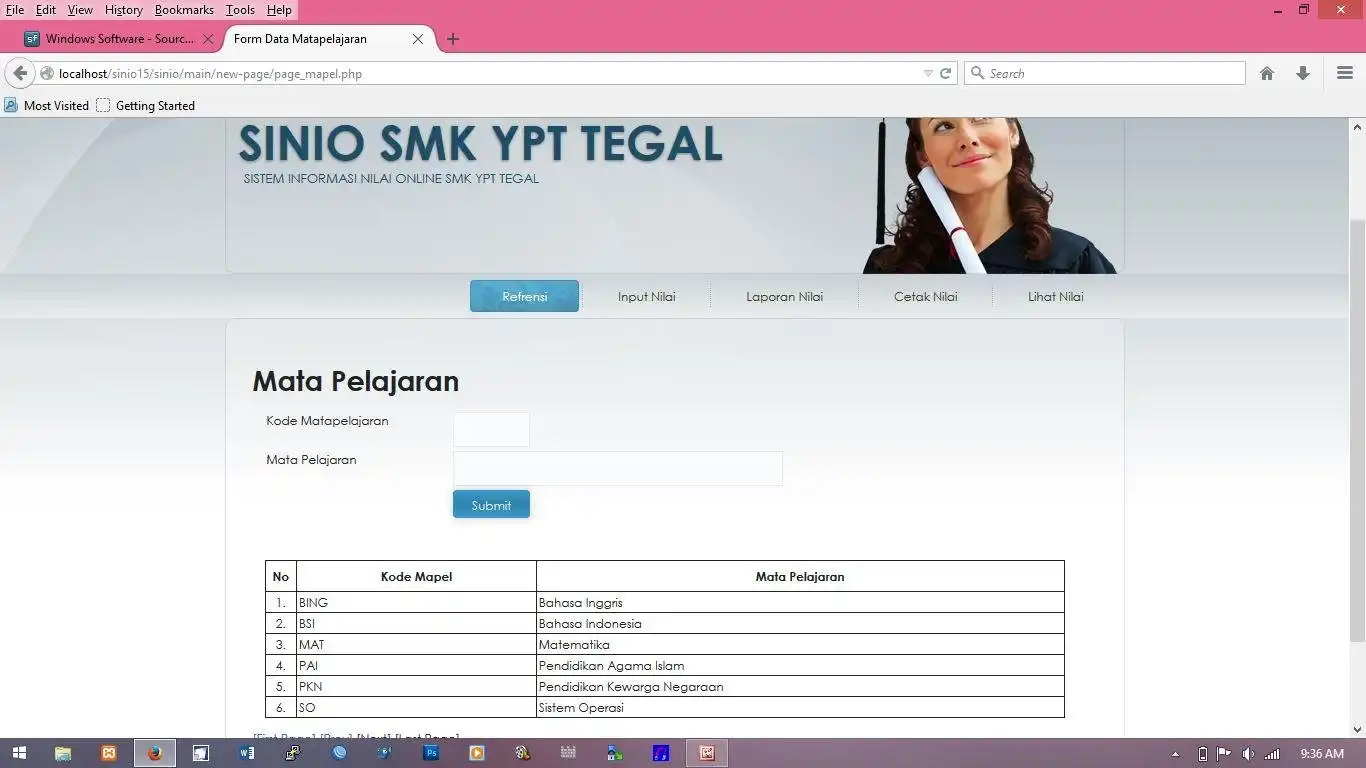Click the site identity globe icon
The width and height of the screenshot is (1366, 768).
click(47, 73)
